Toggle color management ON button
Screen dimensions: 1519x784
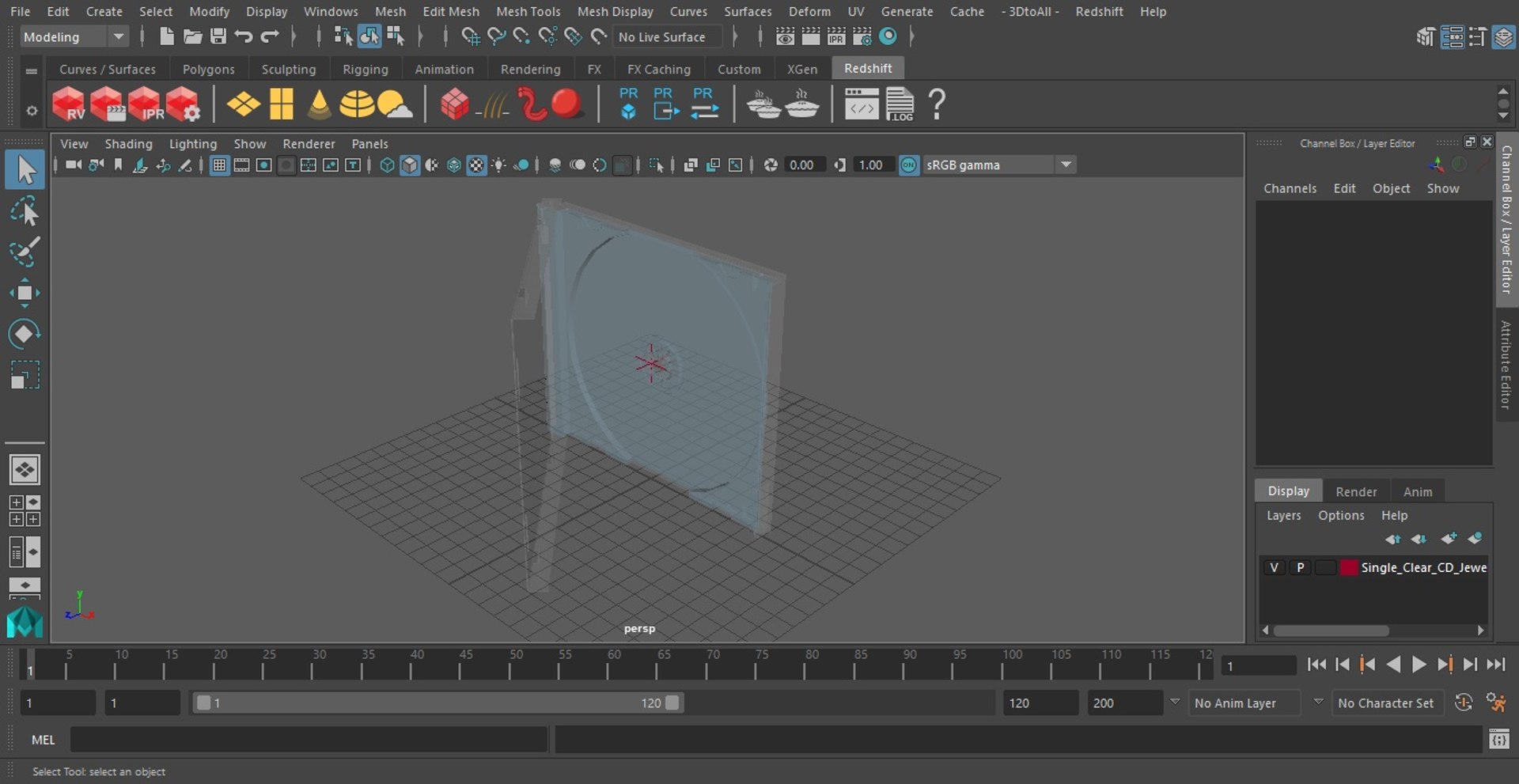click(909, 165)
